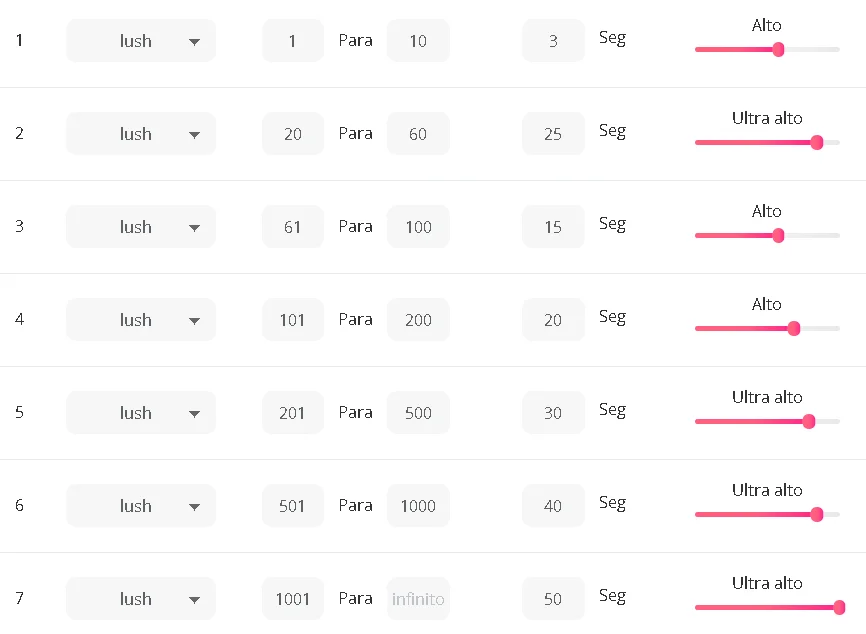Open the toy selector in row 3
The image size is (866, 634).
(141, 227)
